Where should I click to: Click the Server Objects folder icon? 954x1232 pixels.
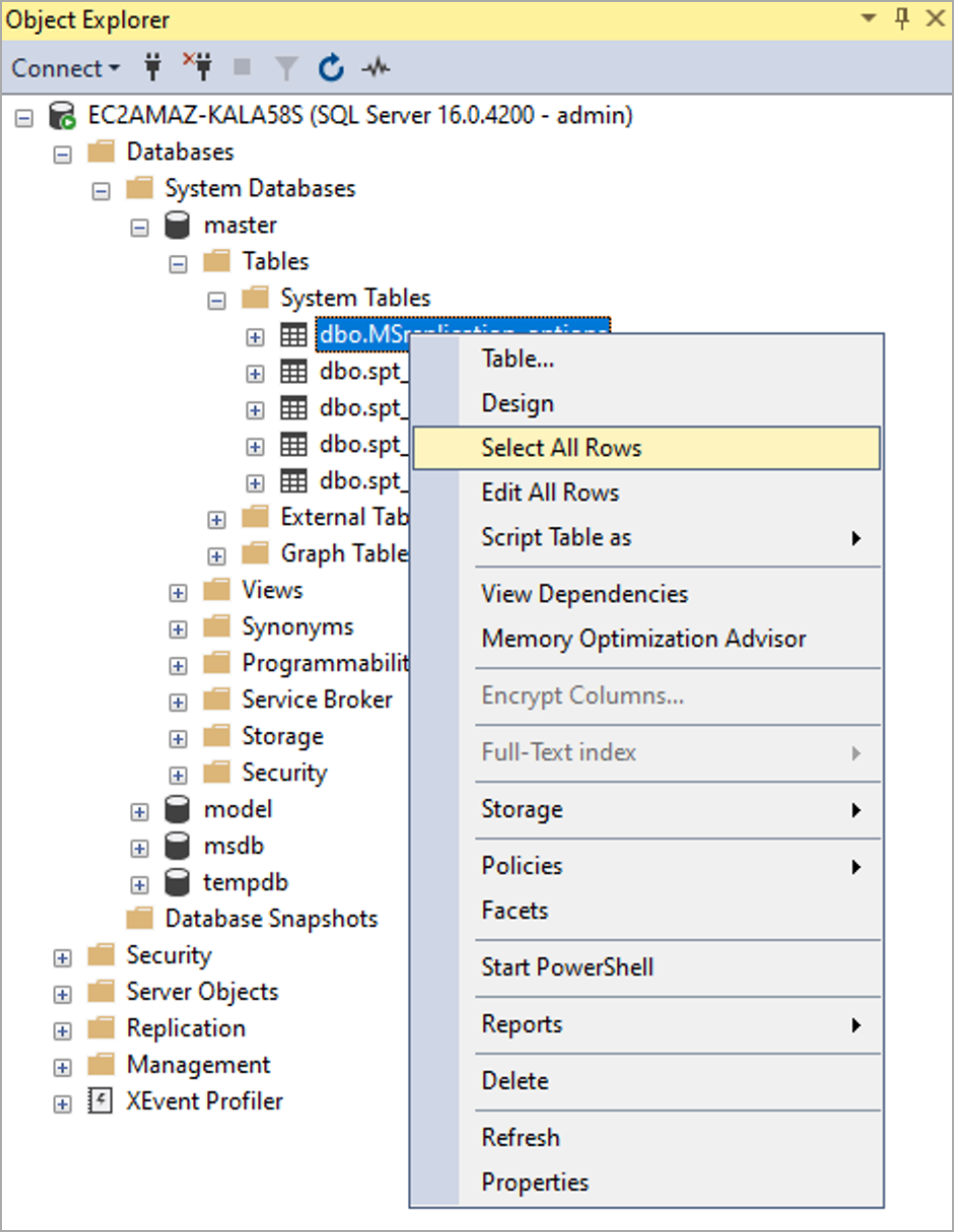tap(101, 991)
